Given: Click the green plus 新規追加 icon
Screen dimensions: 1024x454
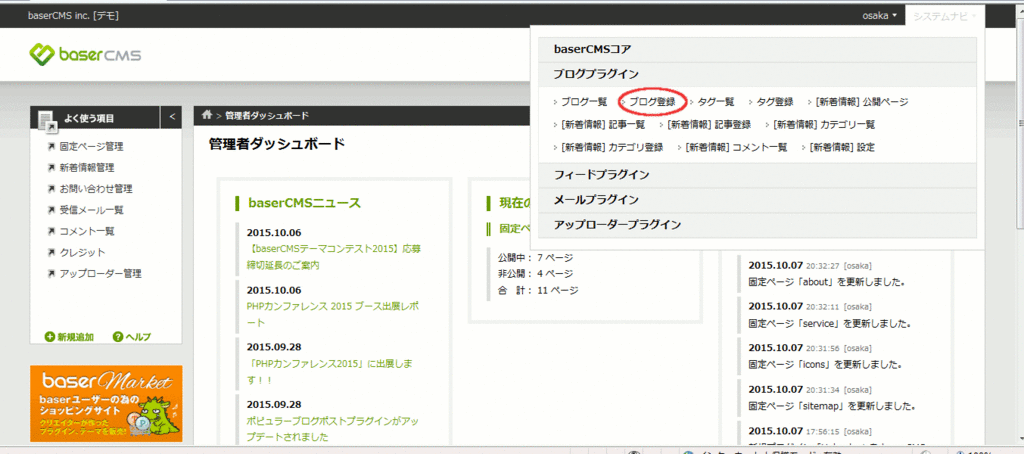Looking at the screenshot, I should click(x=50, y=337).
